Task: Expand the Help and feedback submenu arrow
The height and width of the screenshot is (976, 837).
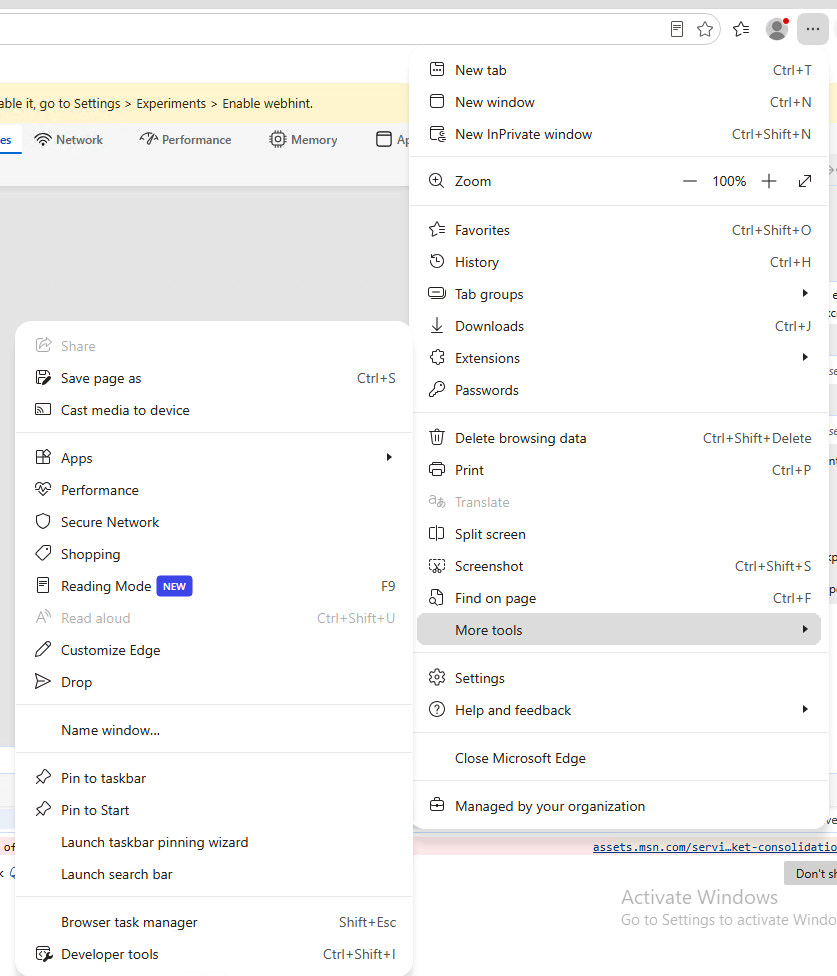Action: coord(805,709)
